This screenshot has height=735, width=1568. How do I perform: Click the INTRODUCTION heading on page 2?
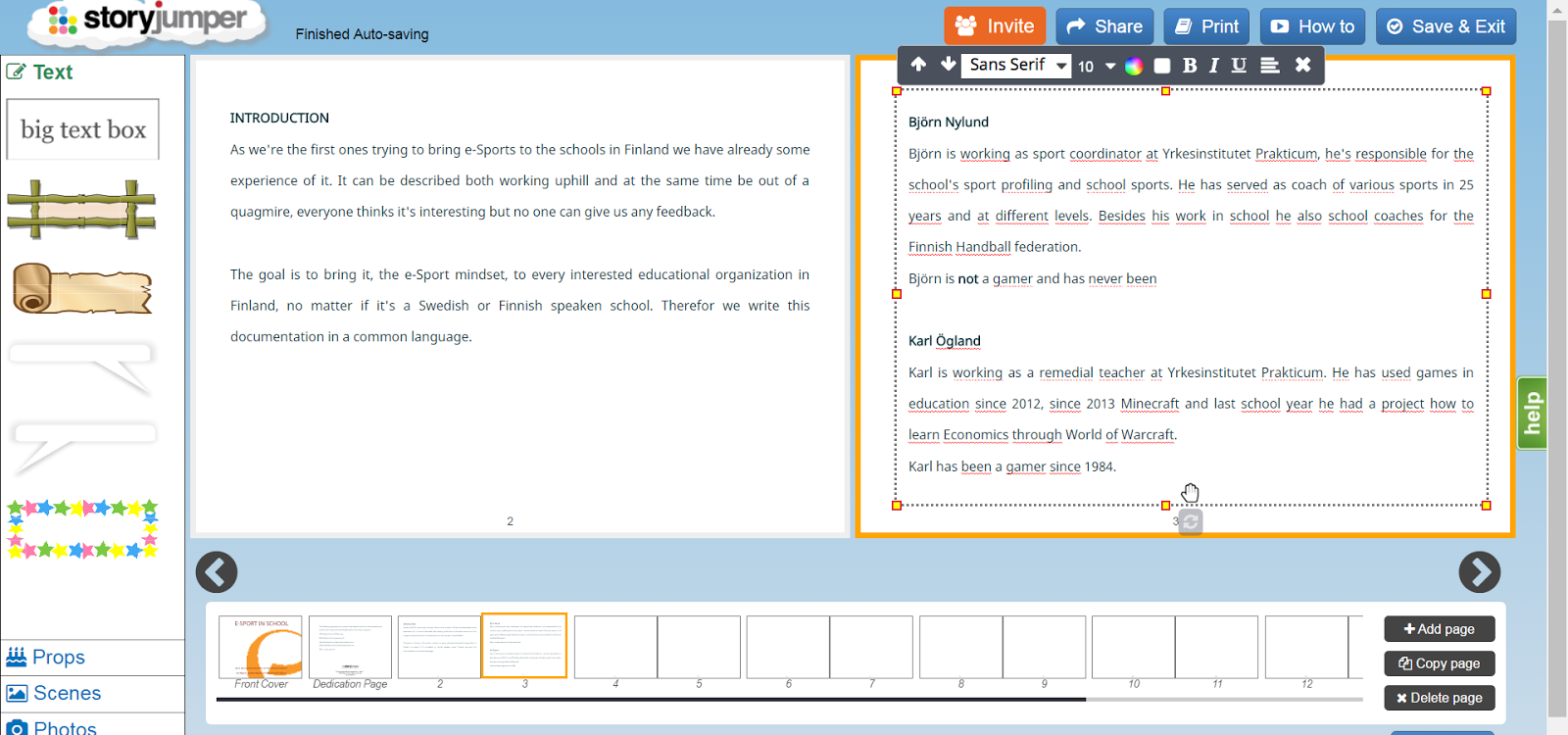[279, 118]
